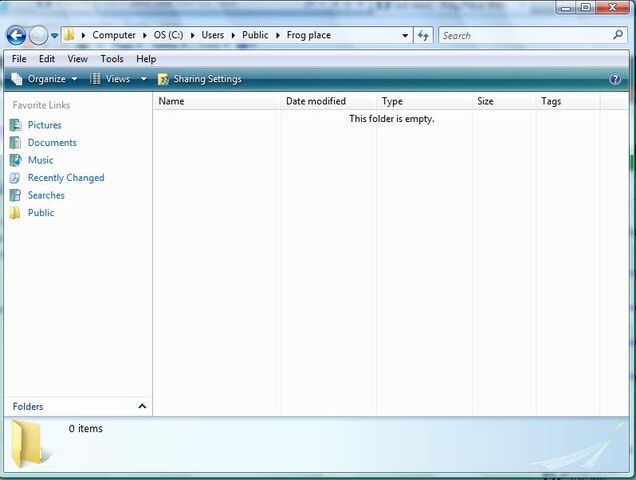Open the Tools menu
636x480 pixels.
click(112, 59)
